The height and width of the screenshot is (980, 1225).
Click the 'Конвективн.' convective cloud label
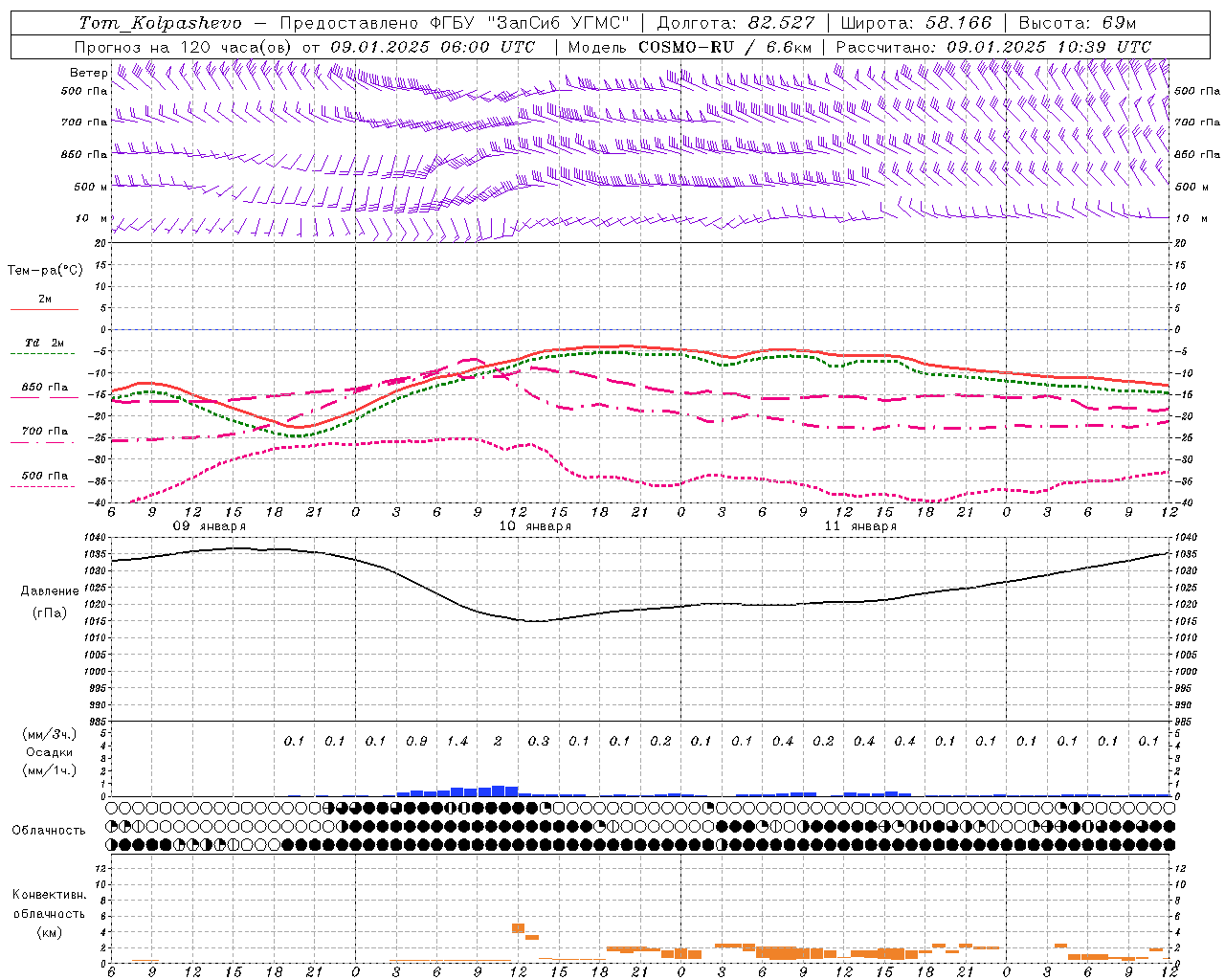click(49, 895)
